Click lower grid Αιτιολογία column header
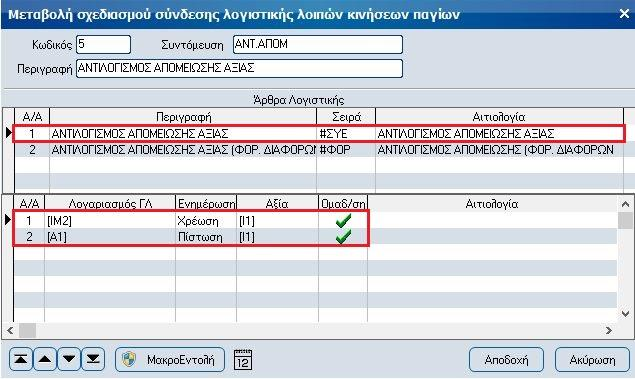 coord(492,203)
